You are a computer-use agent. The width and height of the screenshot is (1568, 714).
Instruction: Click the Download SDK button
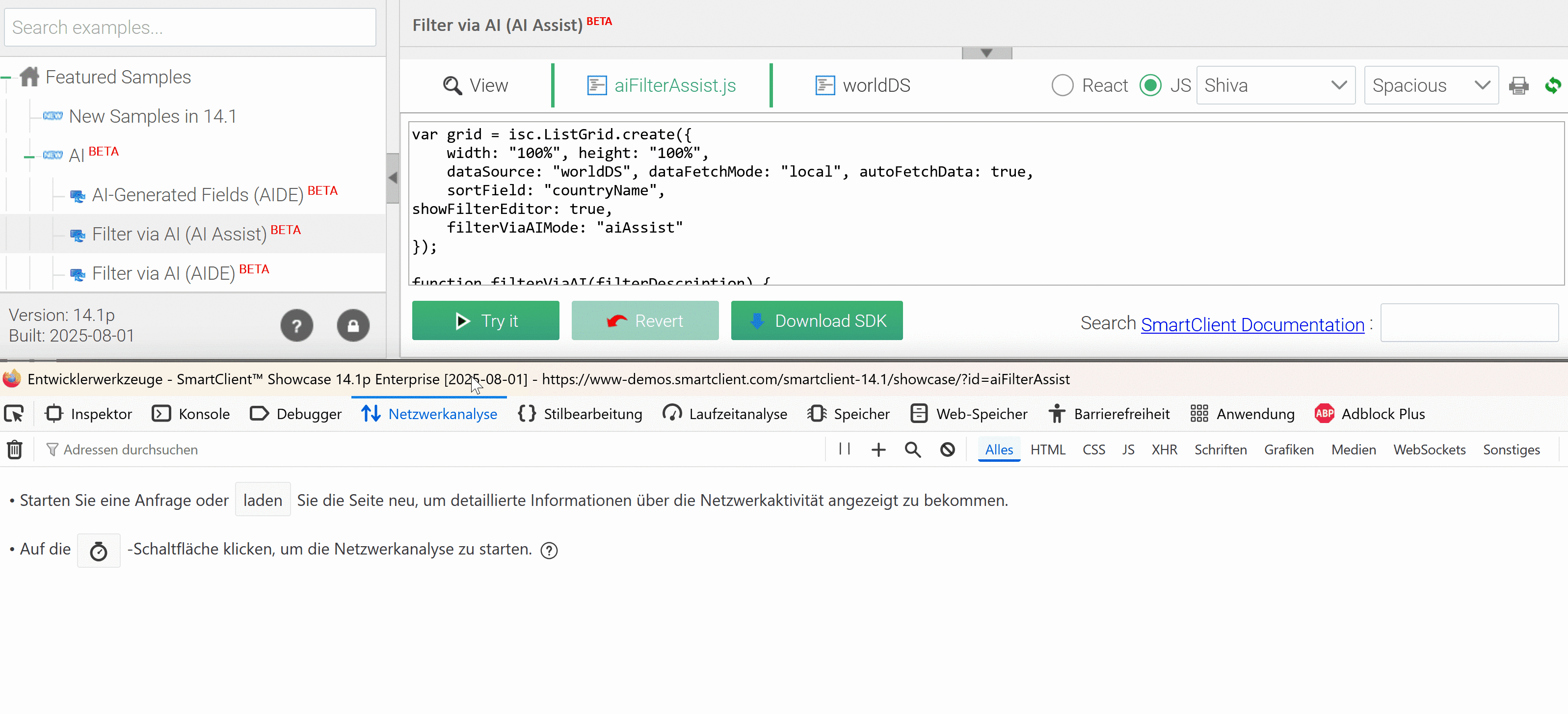coord(816,321)
